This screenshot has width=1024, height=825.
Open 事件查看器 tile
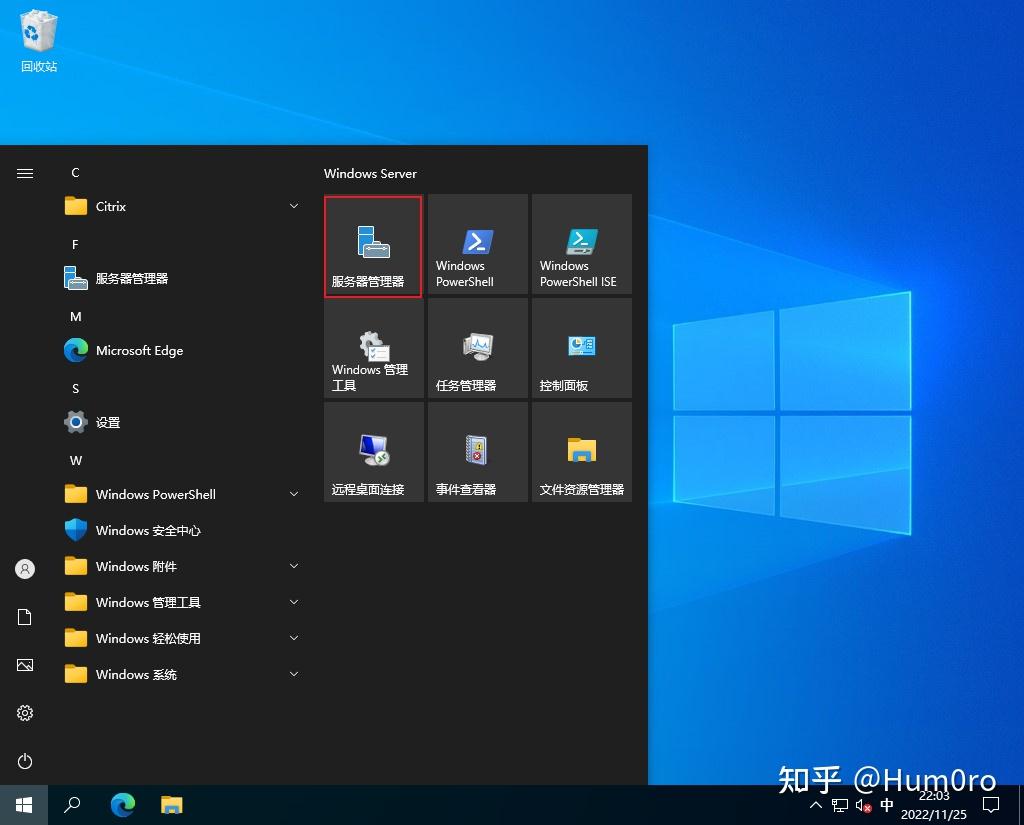click(477, 451)
